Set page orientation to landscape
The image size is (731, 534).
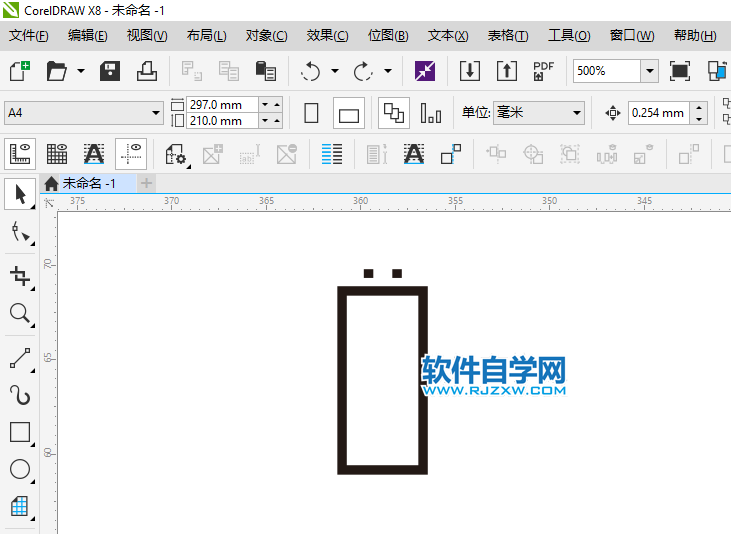pyautogui.click(x=349, y=113)
